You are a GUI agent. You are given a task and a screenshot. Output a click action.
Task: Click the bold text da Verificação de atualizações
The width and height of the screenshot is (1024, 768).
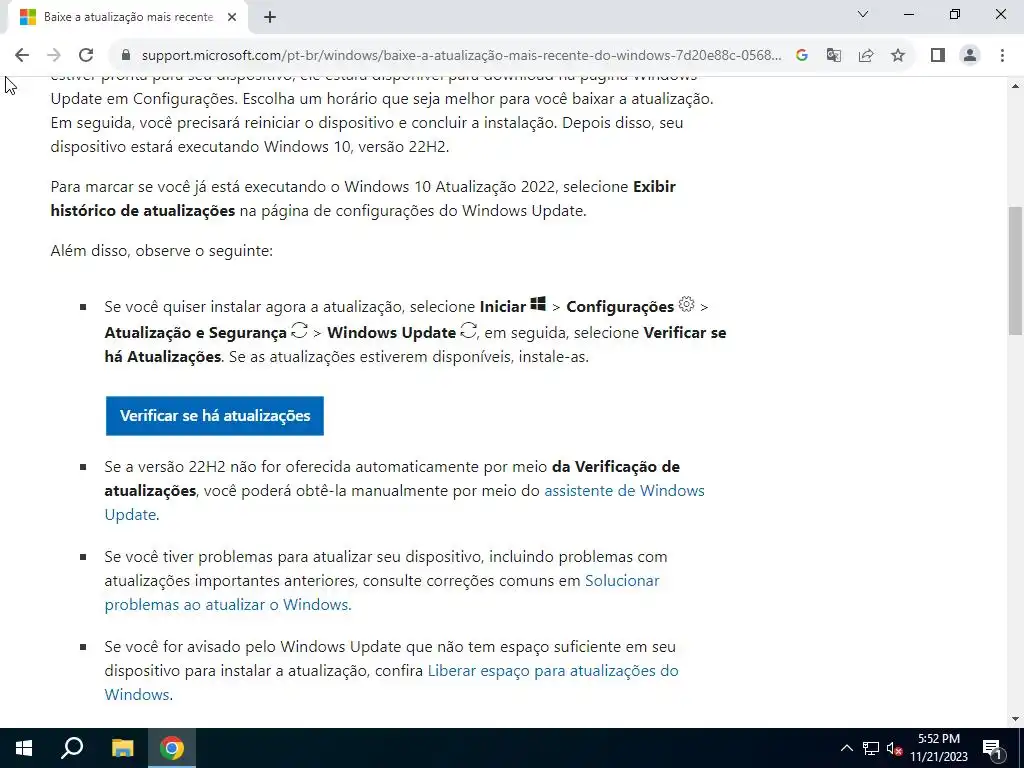392,479
